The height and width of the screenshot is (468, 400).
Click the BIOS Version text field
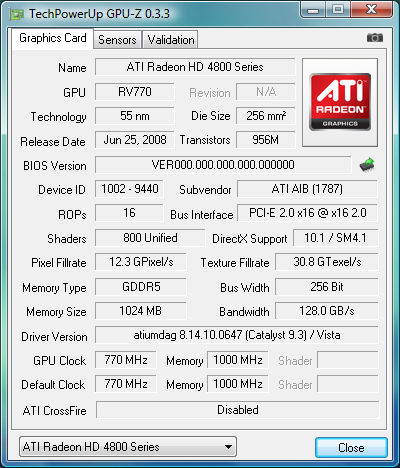(x=223, y=165)
